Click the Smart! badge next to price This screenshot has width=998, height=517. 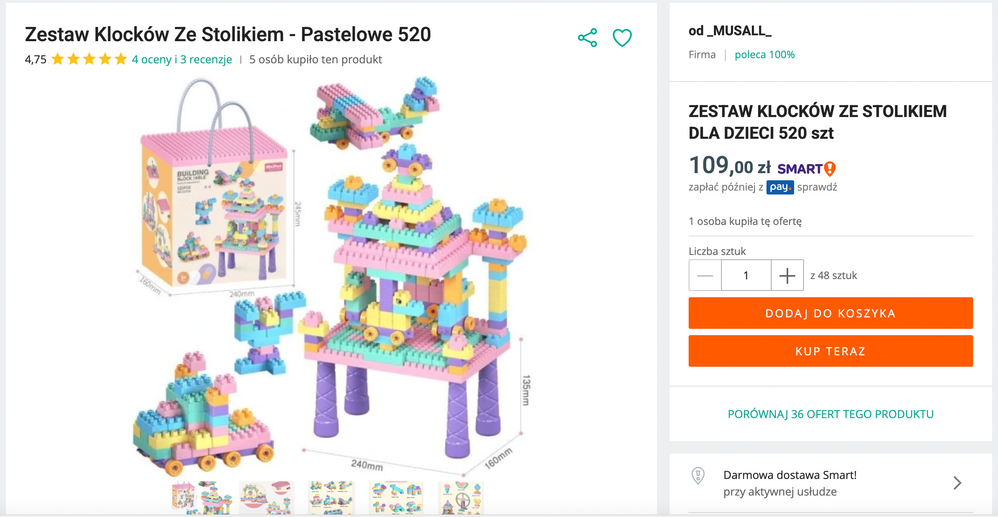pyautogui.click(x=806, y=169)
